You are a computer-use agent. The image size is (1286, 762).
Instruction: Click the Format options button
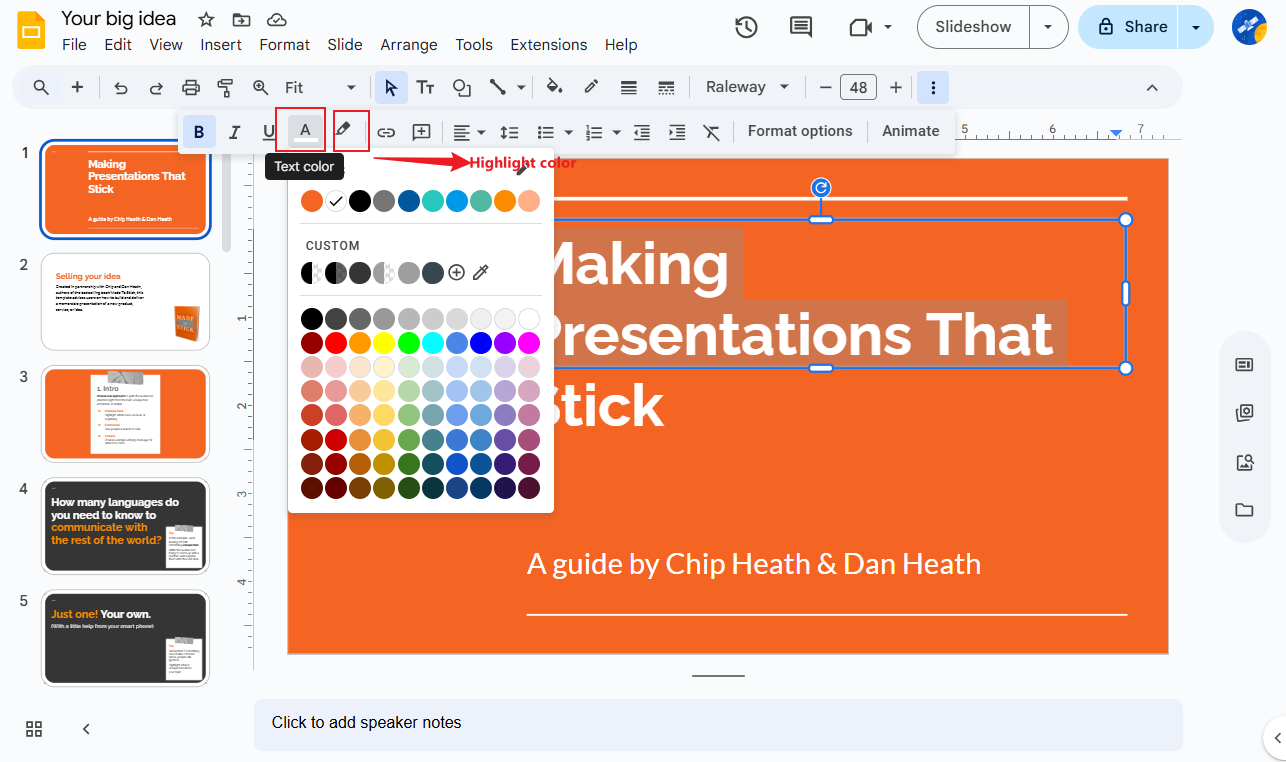(x=800, y=131)
